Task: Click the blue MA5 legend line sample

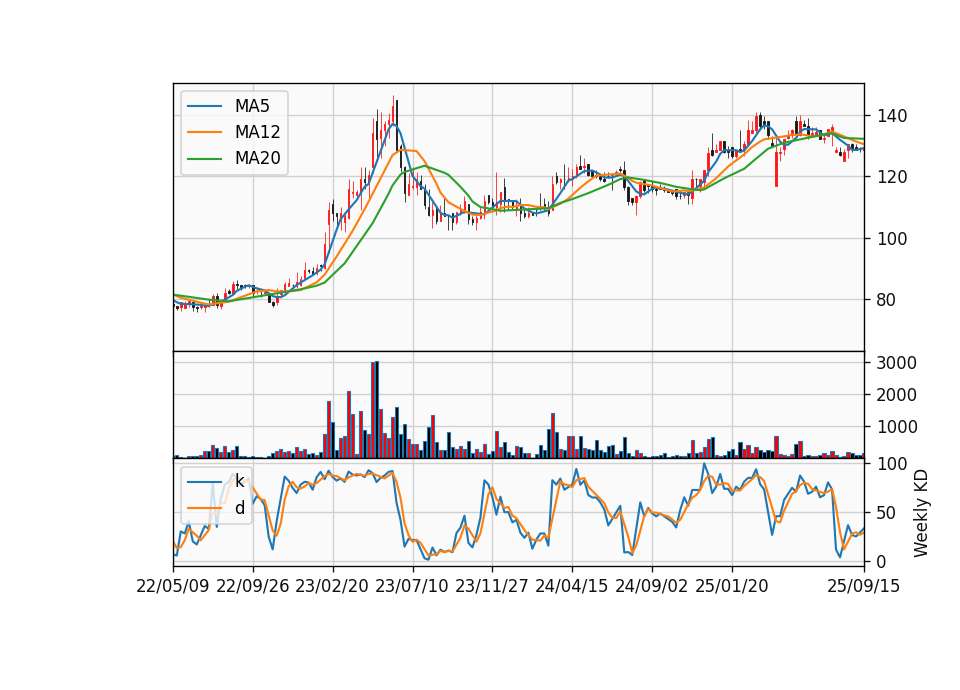Action: pyautogui.click(x=204, y=106)
